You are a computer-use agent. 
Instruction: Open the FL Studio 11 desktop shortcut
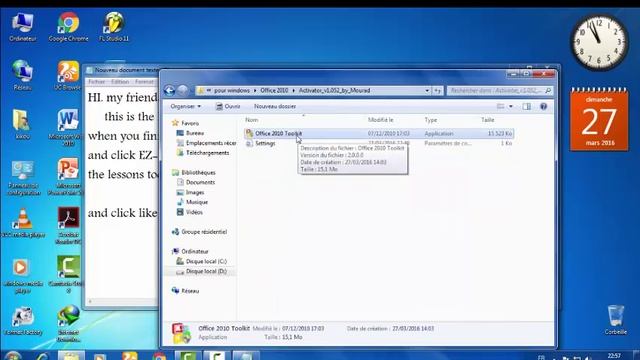[x=114, y=27]
